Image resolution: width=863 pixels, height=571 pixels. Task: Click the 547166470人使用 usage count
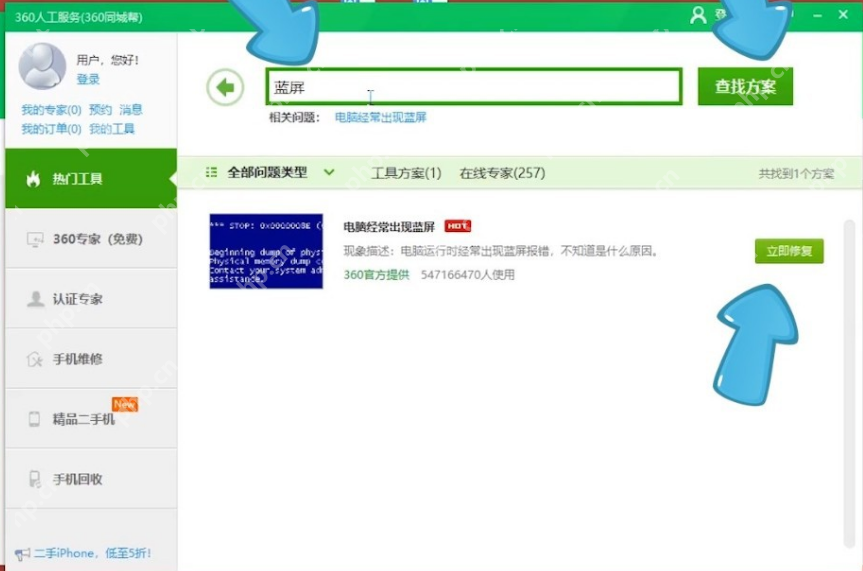468,275
